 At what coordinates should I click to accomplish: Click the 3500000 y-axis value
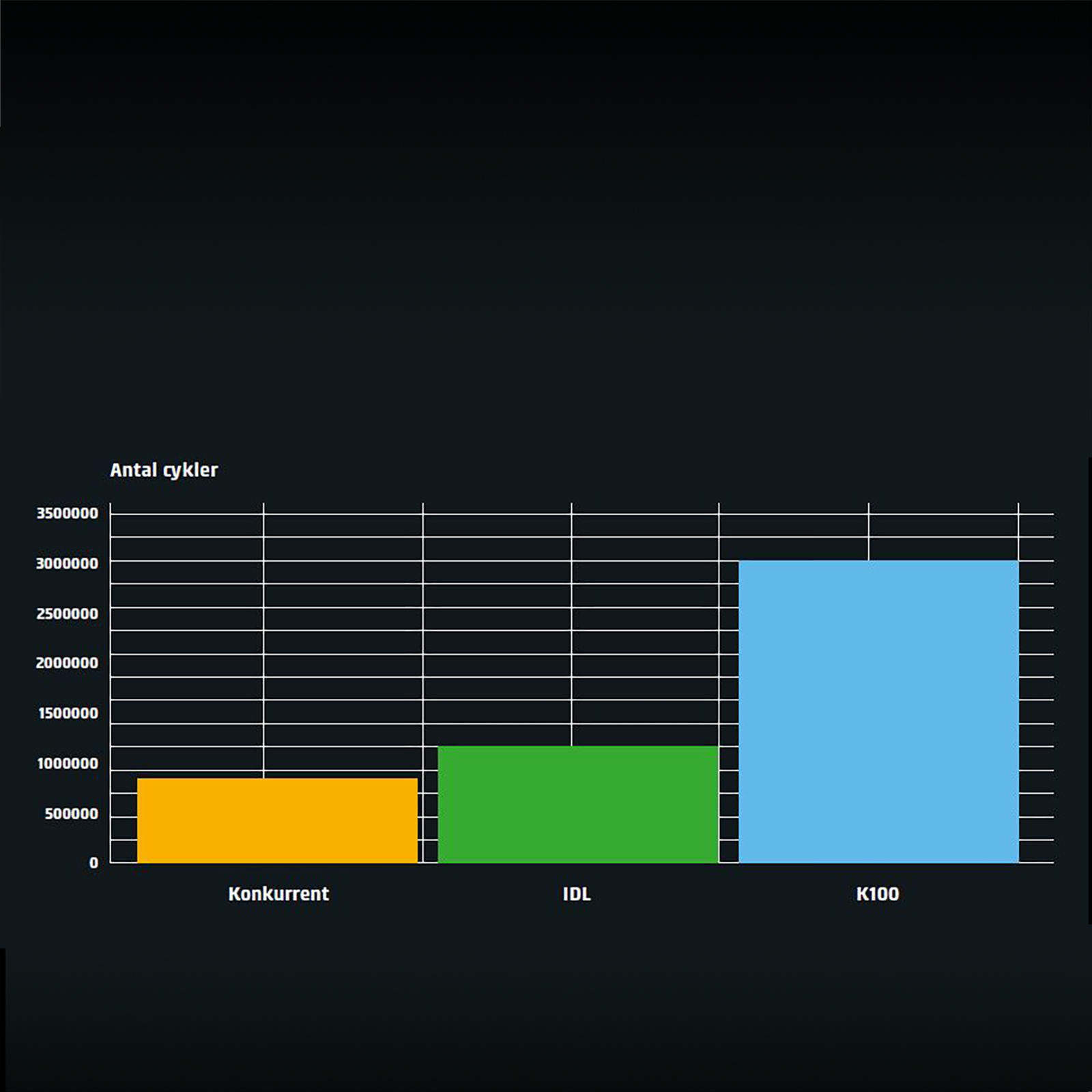67,513
